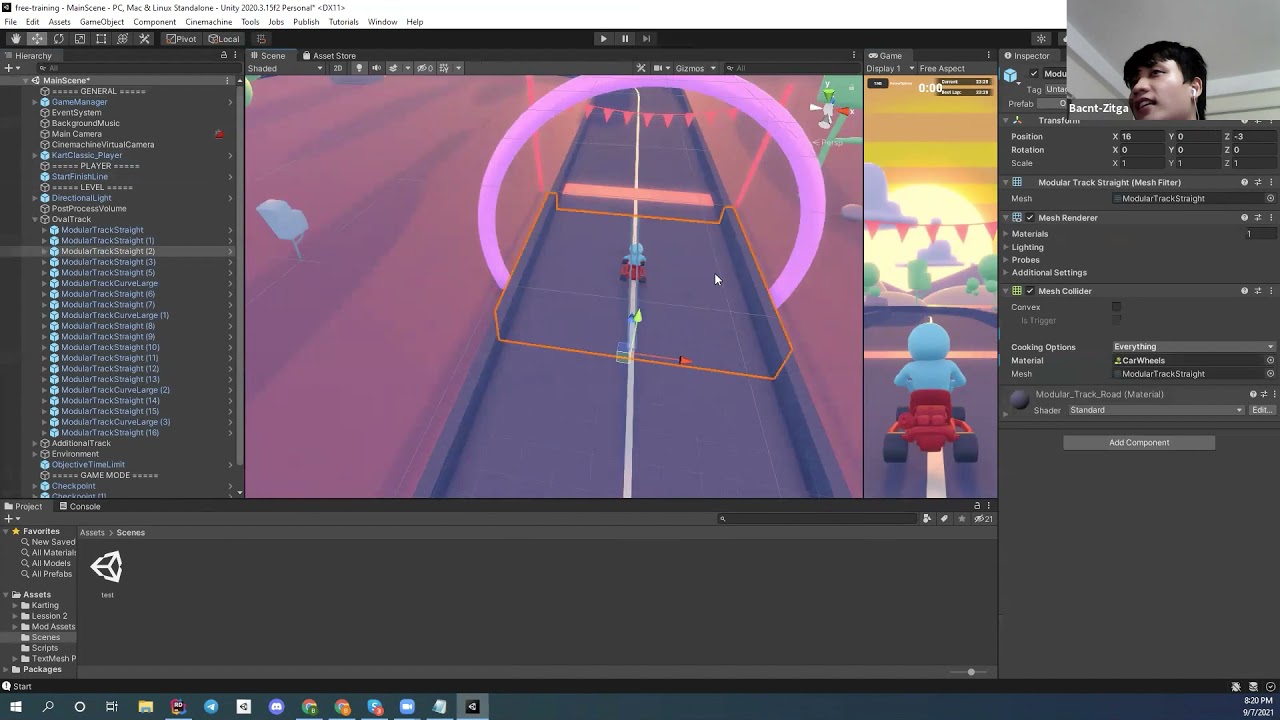Screen dimensions: 1280x720
Task: Open the Shaded draw mode dropdown
Action: click(285, 68)
